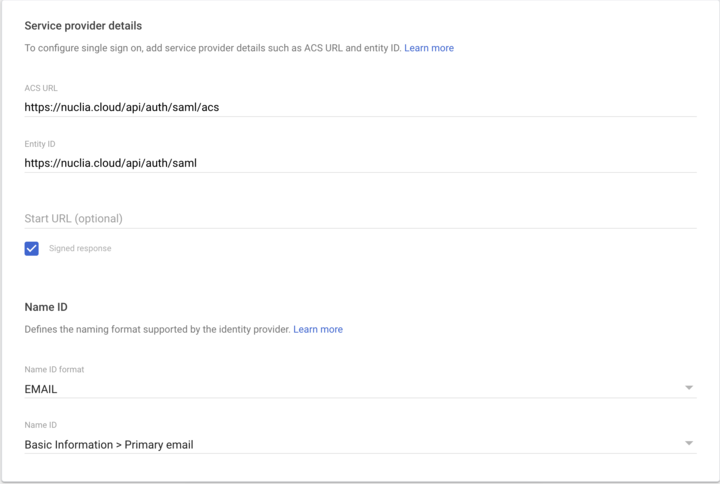Open the Name ID format dropdown showing EMAIL
720x484 pixels.
(360, 389)
